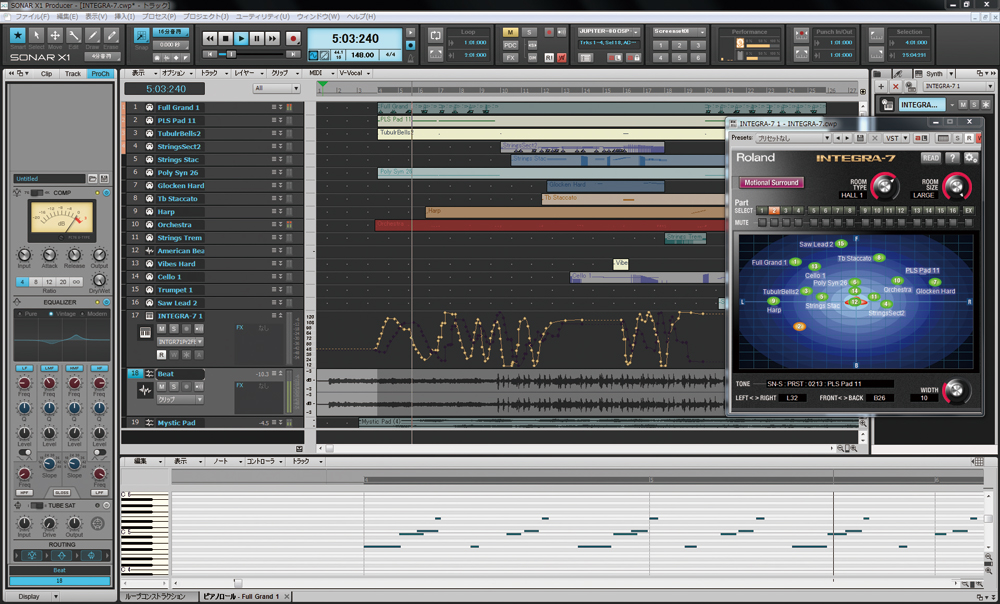Open the browser folder icon tab

[x=878, y=73]
